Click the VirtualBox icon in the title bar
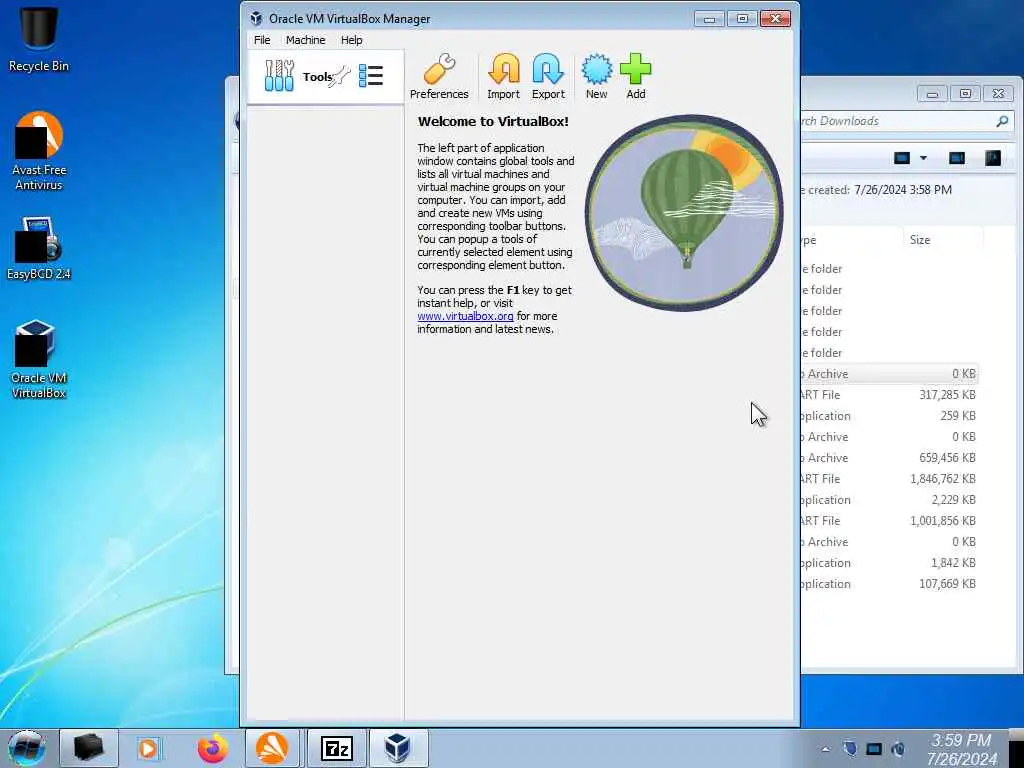Viewport: 1024px width, 768px height. [x=257, y=18]
